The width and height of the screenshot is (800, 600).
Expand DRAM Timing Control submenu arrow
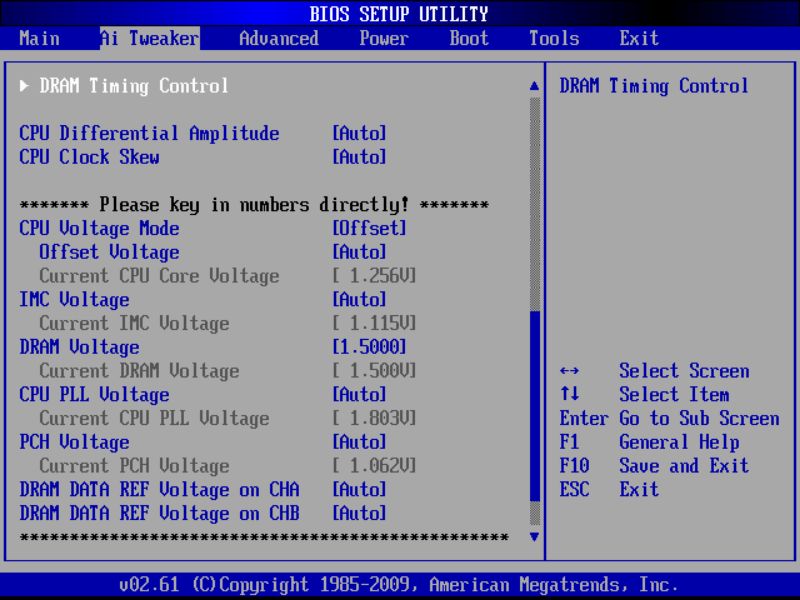(24, 86)
